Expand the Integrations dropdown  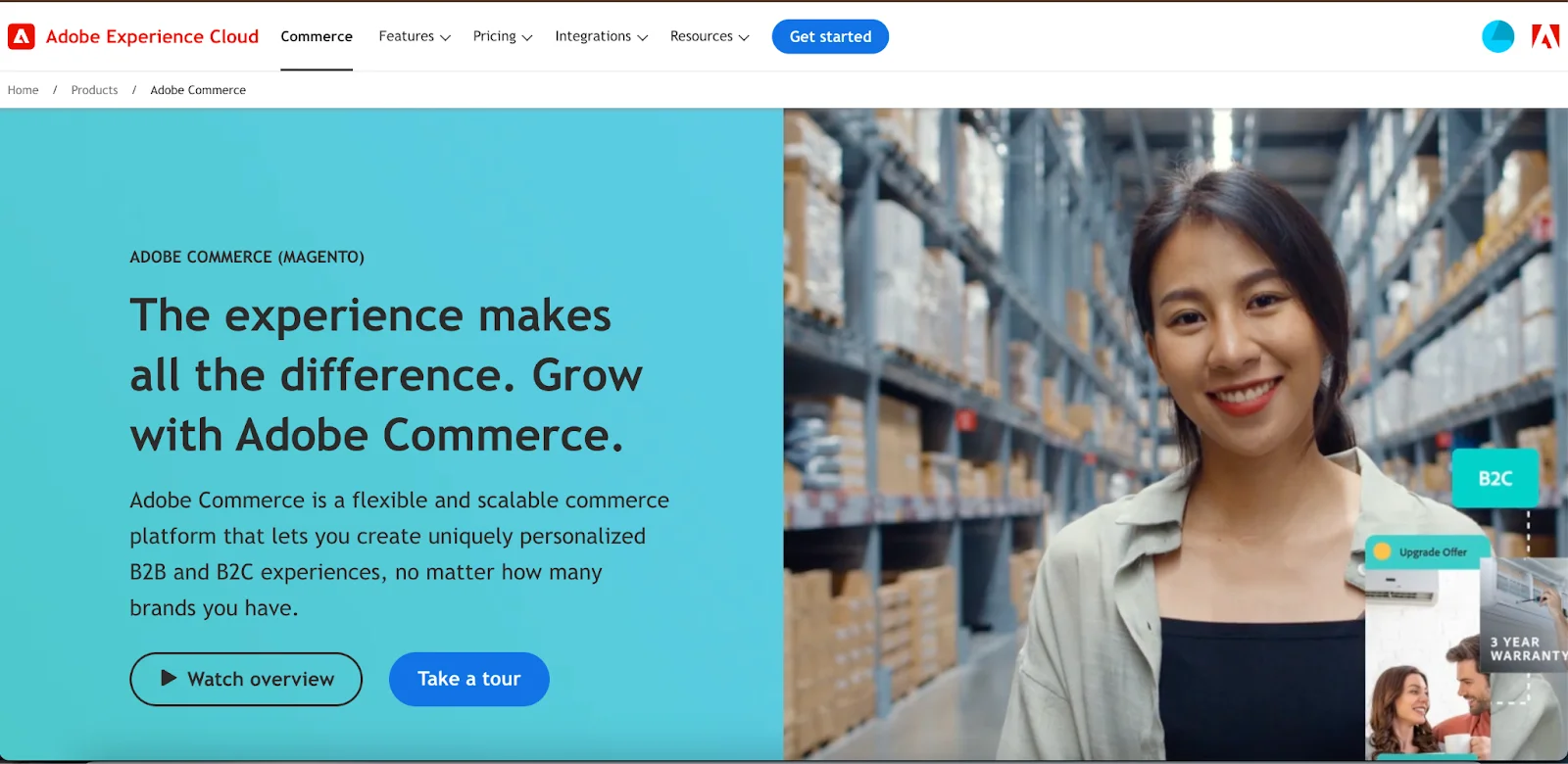click(x=602, y=36)
